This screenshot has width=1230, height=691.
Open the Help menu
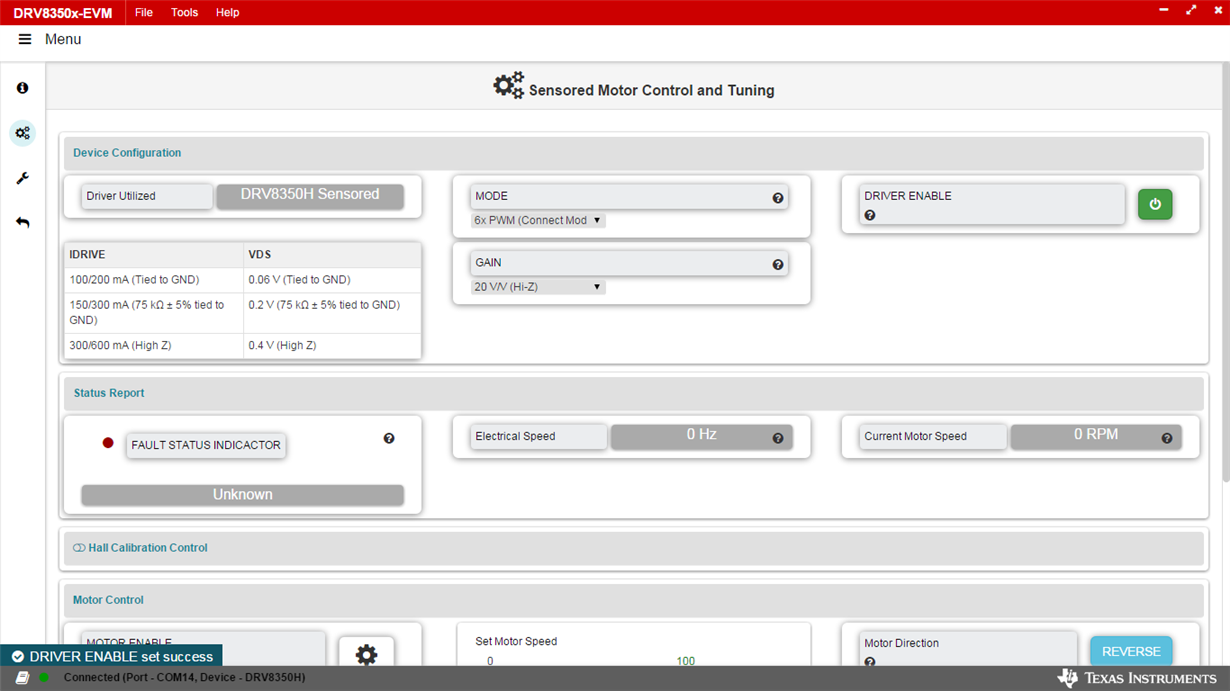pos(228,12)
